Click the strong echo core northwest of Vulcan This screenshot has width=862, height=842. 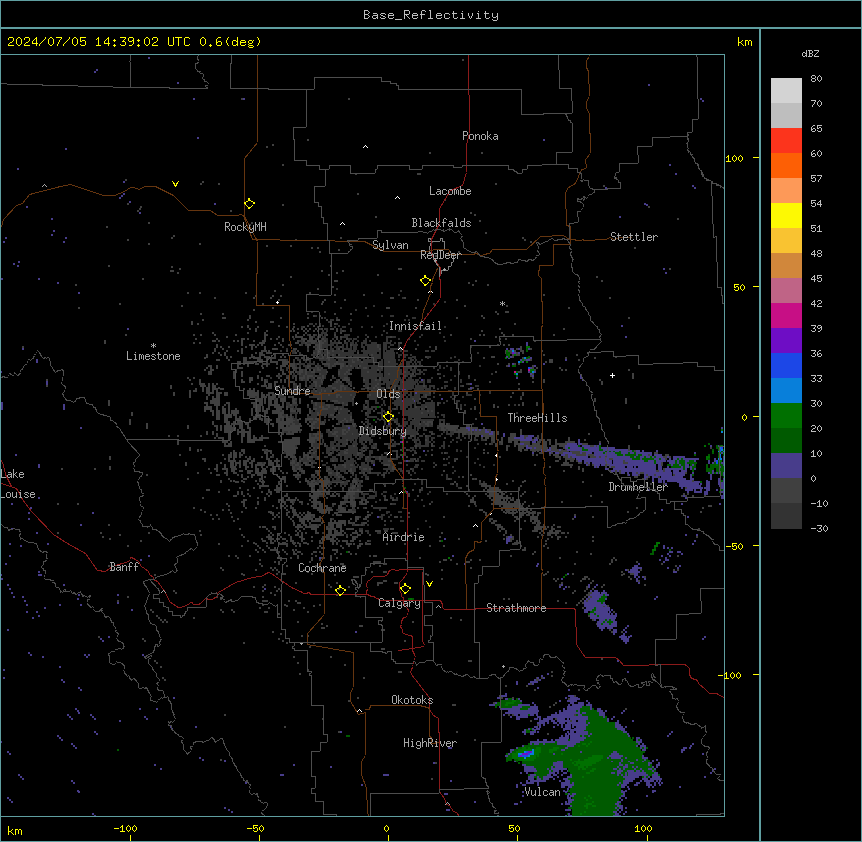pyautogui.click(x=526, y=753)
